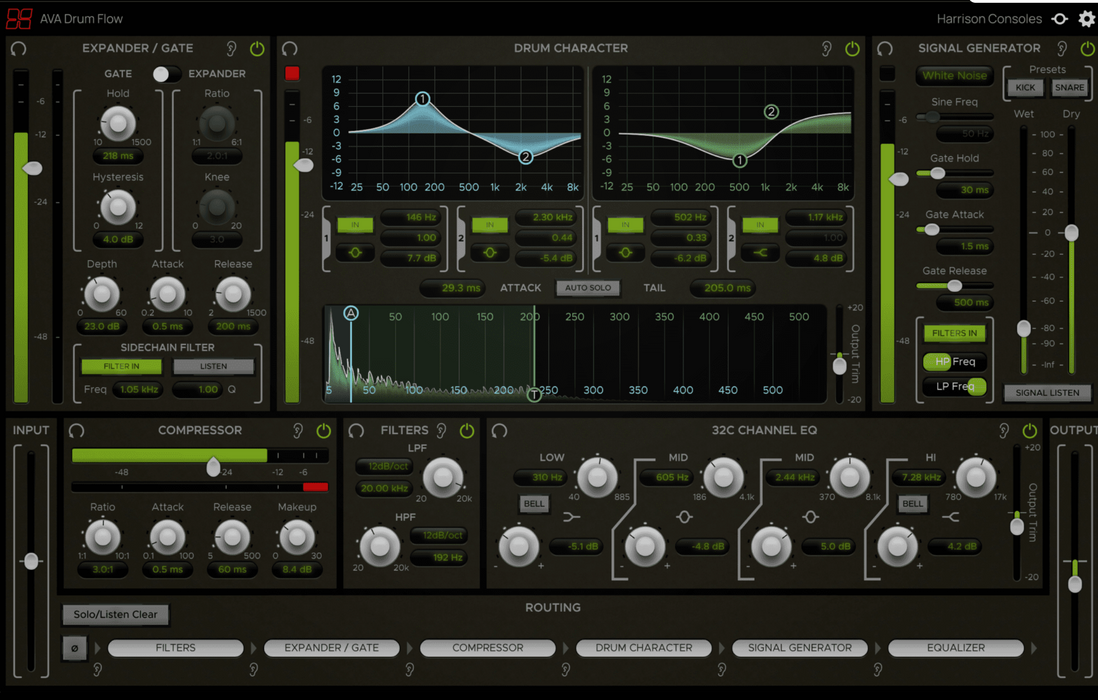Select the SNARE preset
Viewport: 1098px width, 700px height.
(1069, 88)
